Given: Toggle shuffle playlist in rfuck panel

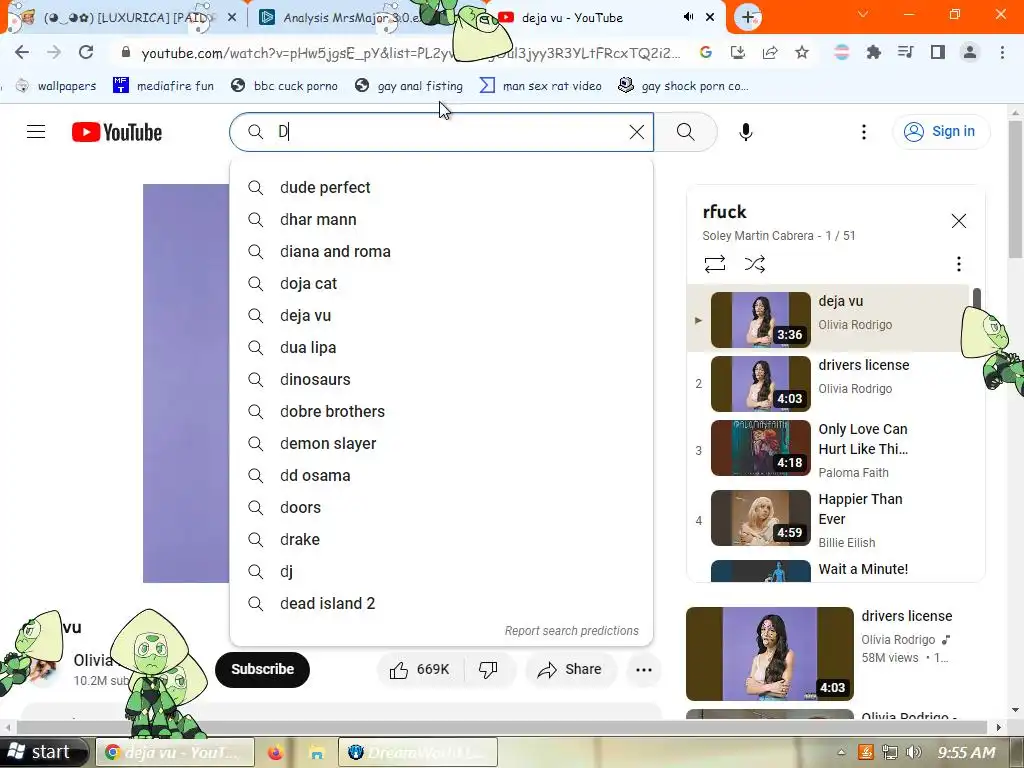Looking at the screenshot, I should coord(755,264).
